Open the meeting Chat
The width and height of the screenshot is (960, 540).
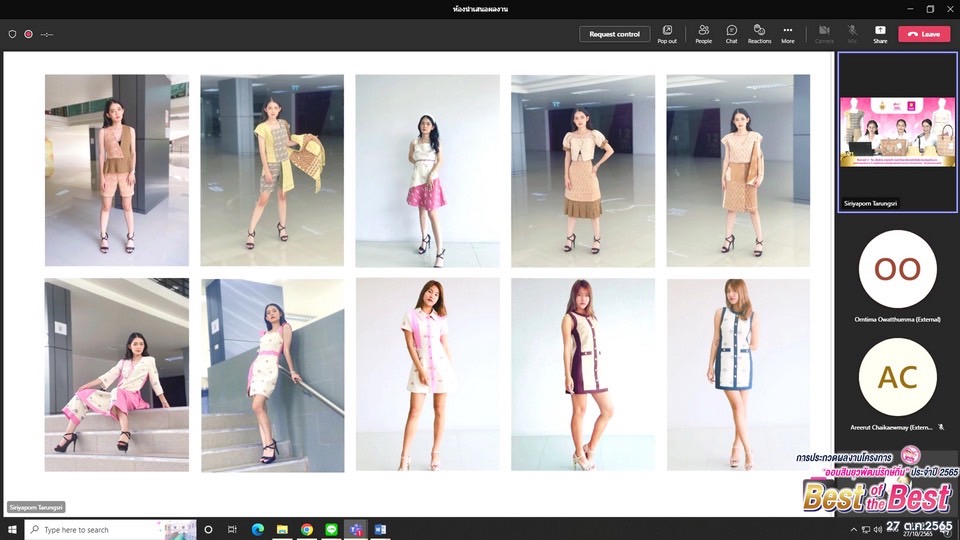click(731, 33)
